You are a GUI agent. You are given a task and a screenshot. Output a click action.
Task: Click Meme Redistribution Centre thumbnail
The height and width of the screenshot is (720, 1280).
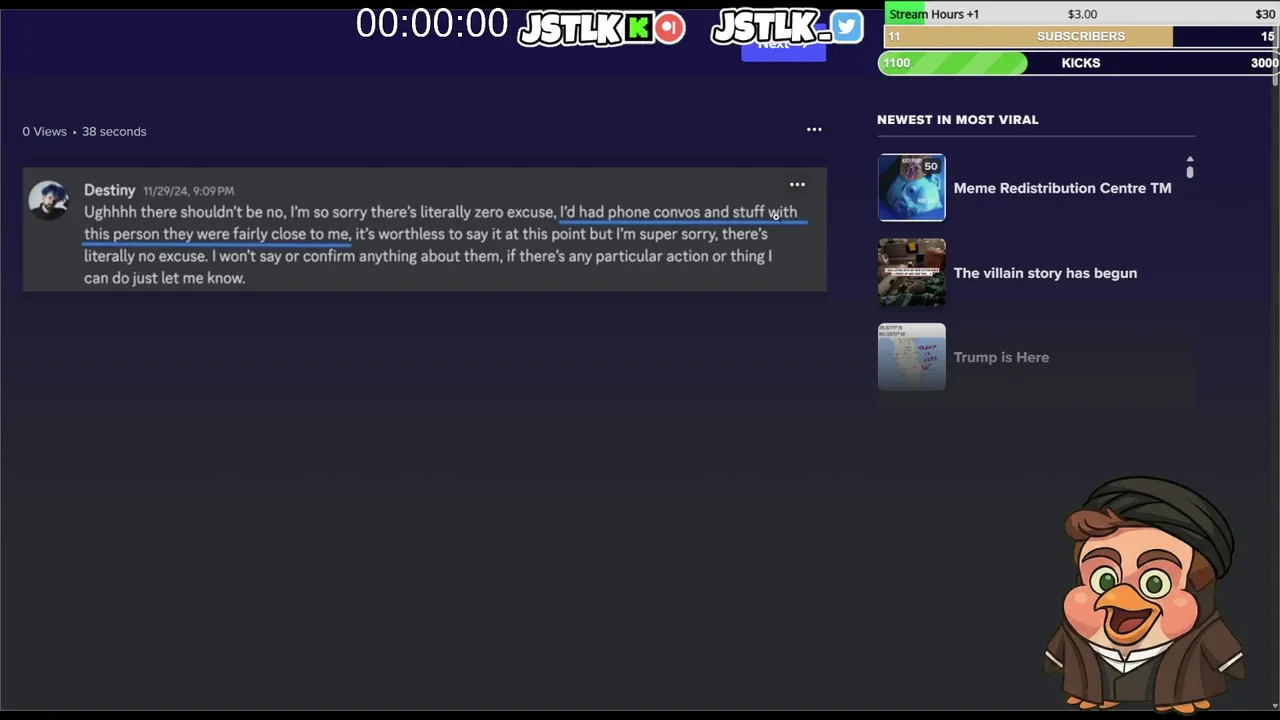pyautogui.click(x=911, y=187)
